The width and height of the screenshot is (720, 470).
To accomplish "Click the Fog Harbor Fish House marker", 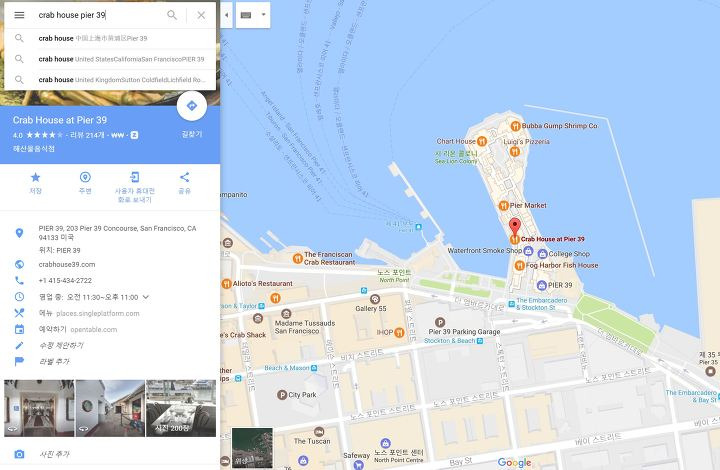I will tap(519, 265).
